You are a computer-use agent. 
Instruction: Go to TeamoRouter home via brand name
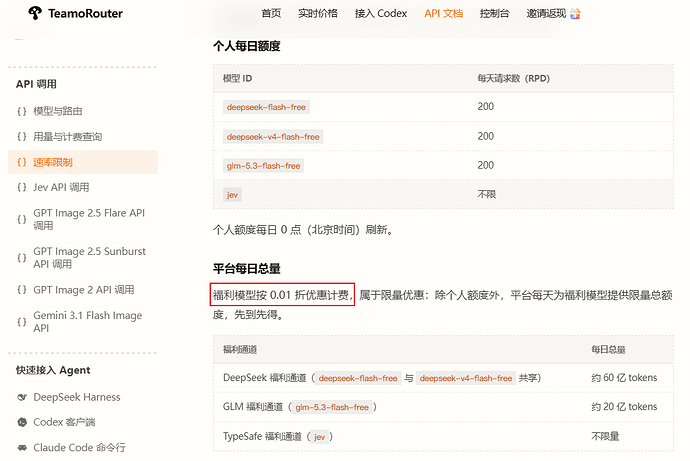[x=85, y=14]
